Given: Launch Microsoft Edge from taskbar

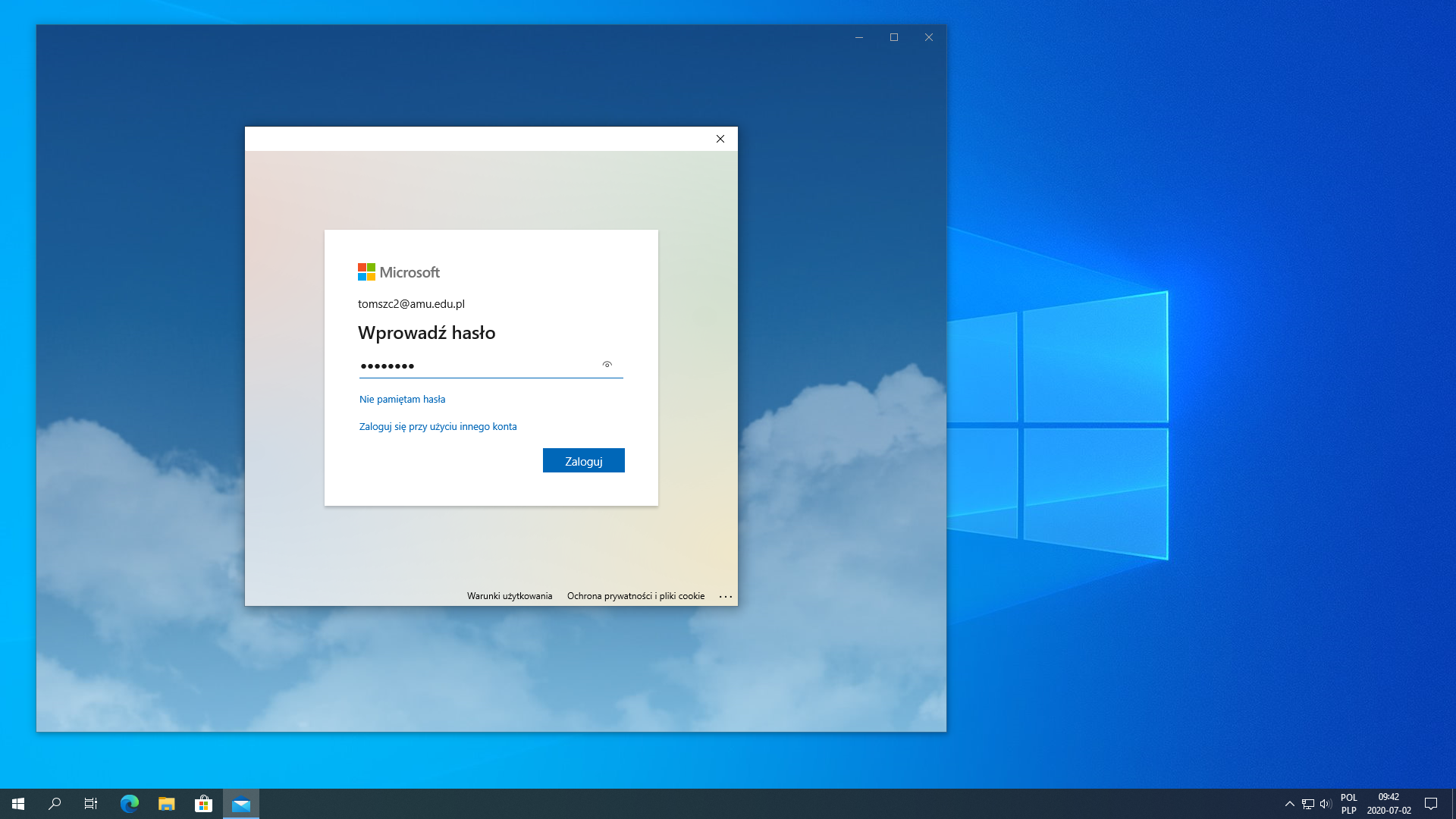Looking at the screenshot, I should tap(130, 804).
